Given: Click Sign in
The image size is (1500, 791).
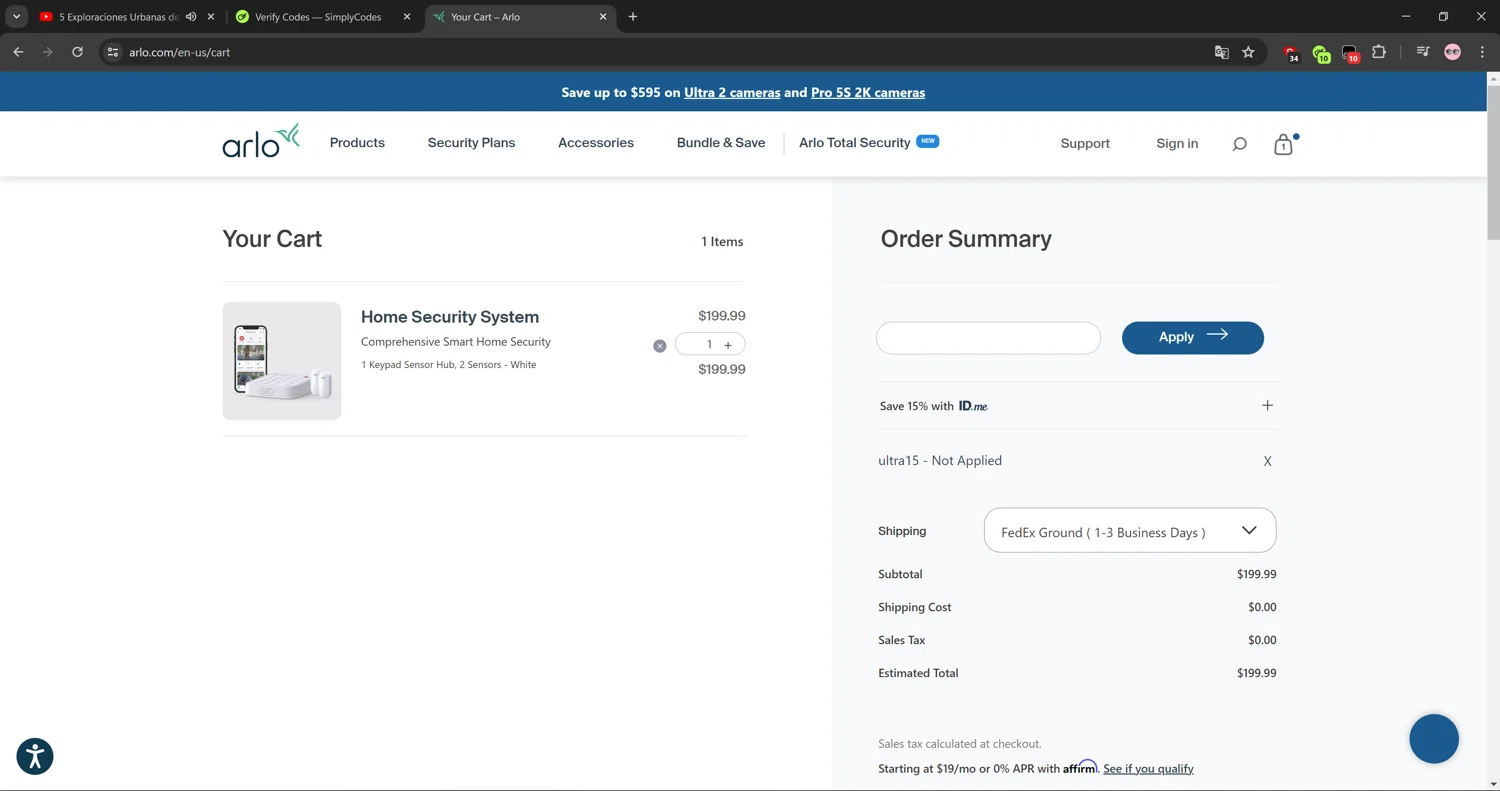Looking at the screenshot, I should click(x=1177, y=144).
